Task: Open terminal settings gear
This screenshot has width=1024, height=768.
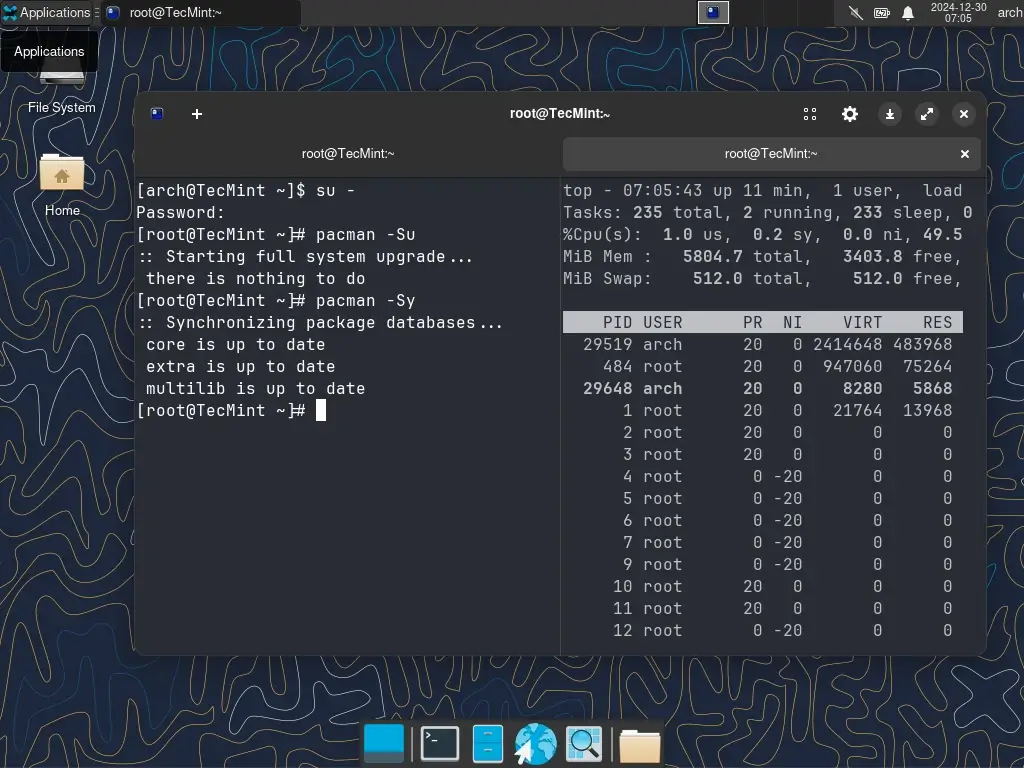Action: point(850,114)
